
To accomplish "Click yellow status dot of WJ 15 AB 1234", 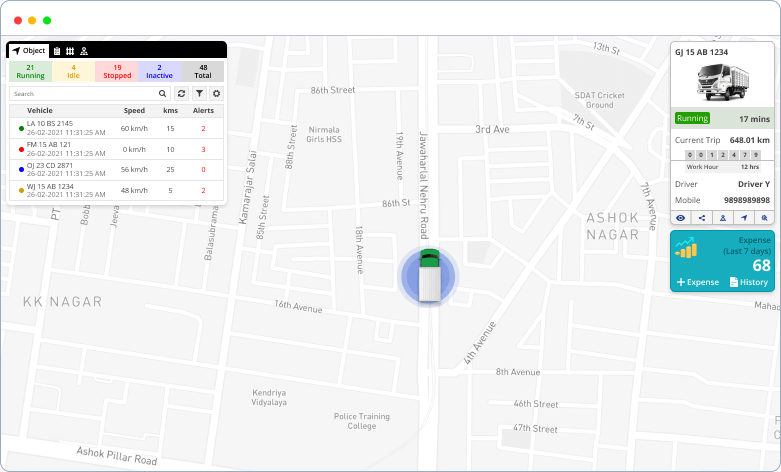I will (x=21, y=191).
